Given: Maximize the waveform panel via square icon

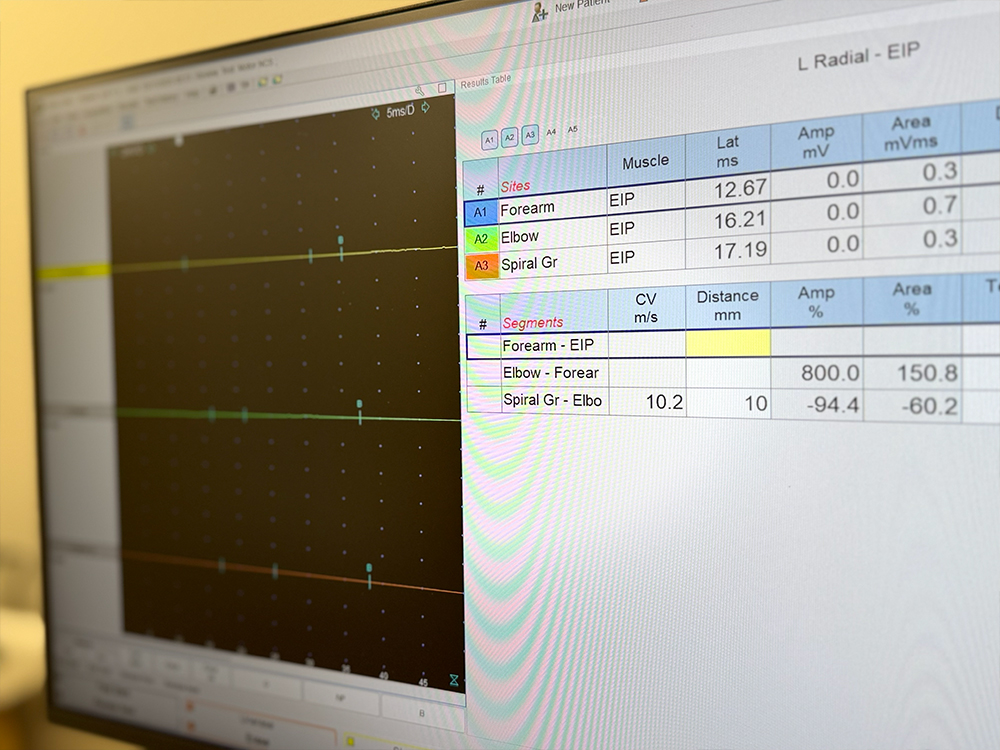Looking at the screenshot, I should pyautogui.click(x=442, y=89).
